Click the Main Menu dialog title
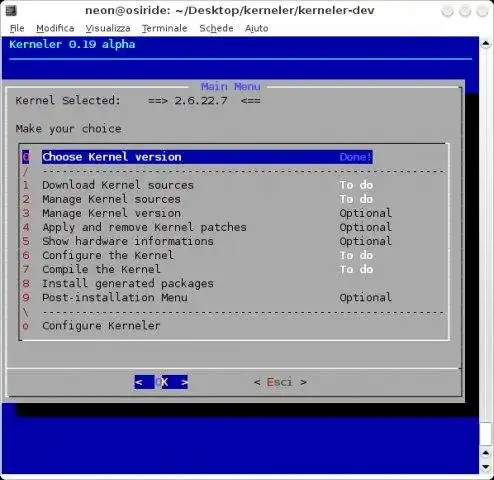The height and width of the screenshot is (480, 494). click(230, 87)
